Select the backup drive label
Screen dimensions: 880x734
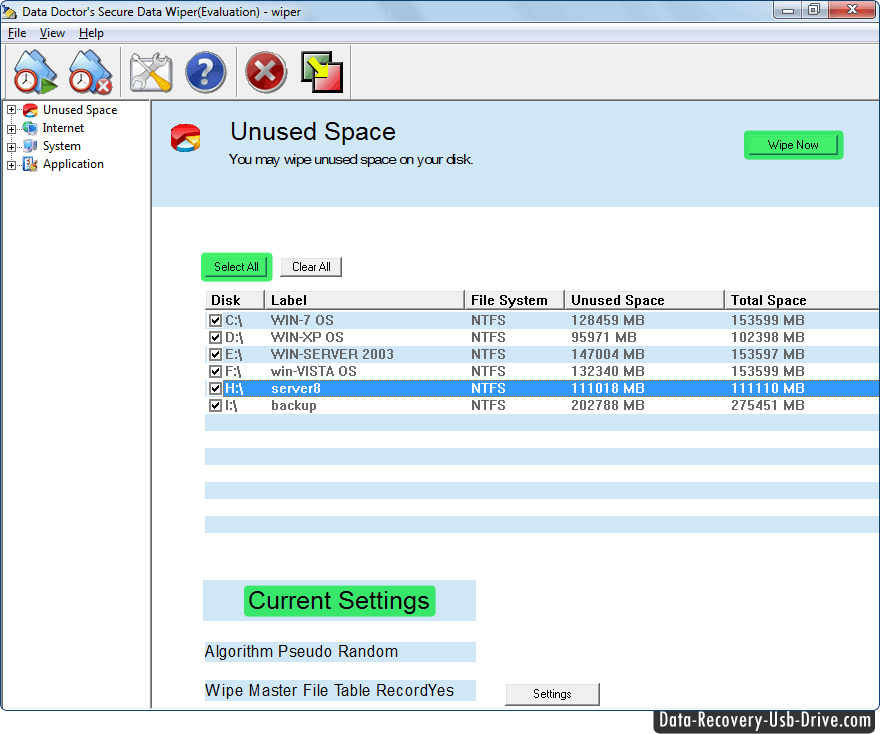(x=294, y=406)
